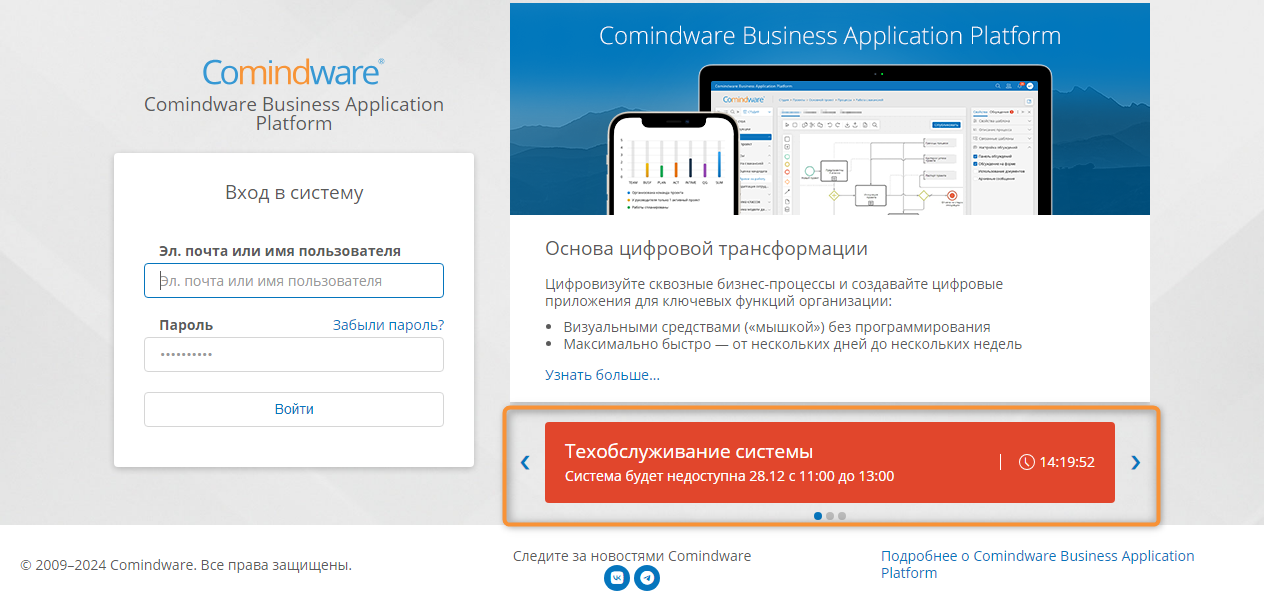Image resolution: width=1264 pixels, height=605 pixels.
Task: Open the Узнать больше… link
Action: tap(602, 375)
